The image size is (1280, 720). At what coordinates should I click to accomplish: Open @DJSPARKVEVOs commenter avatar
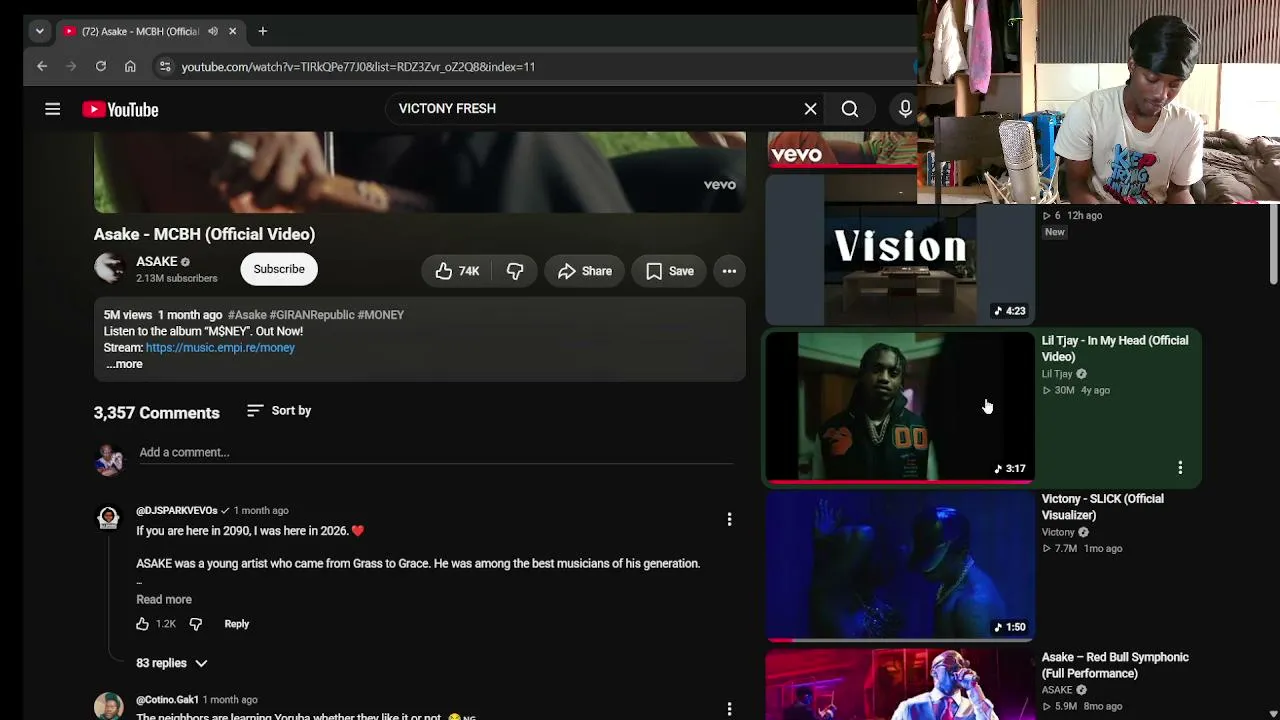(108, 519)
